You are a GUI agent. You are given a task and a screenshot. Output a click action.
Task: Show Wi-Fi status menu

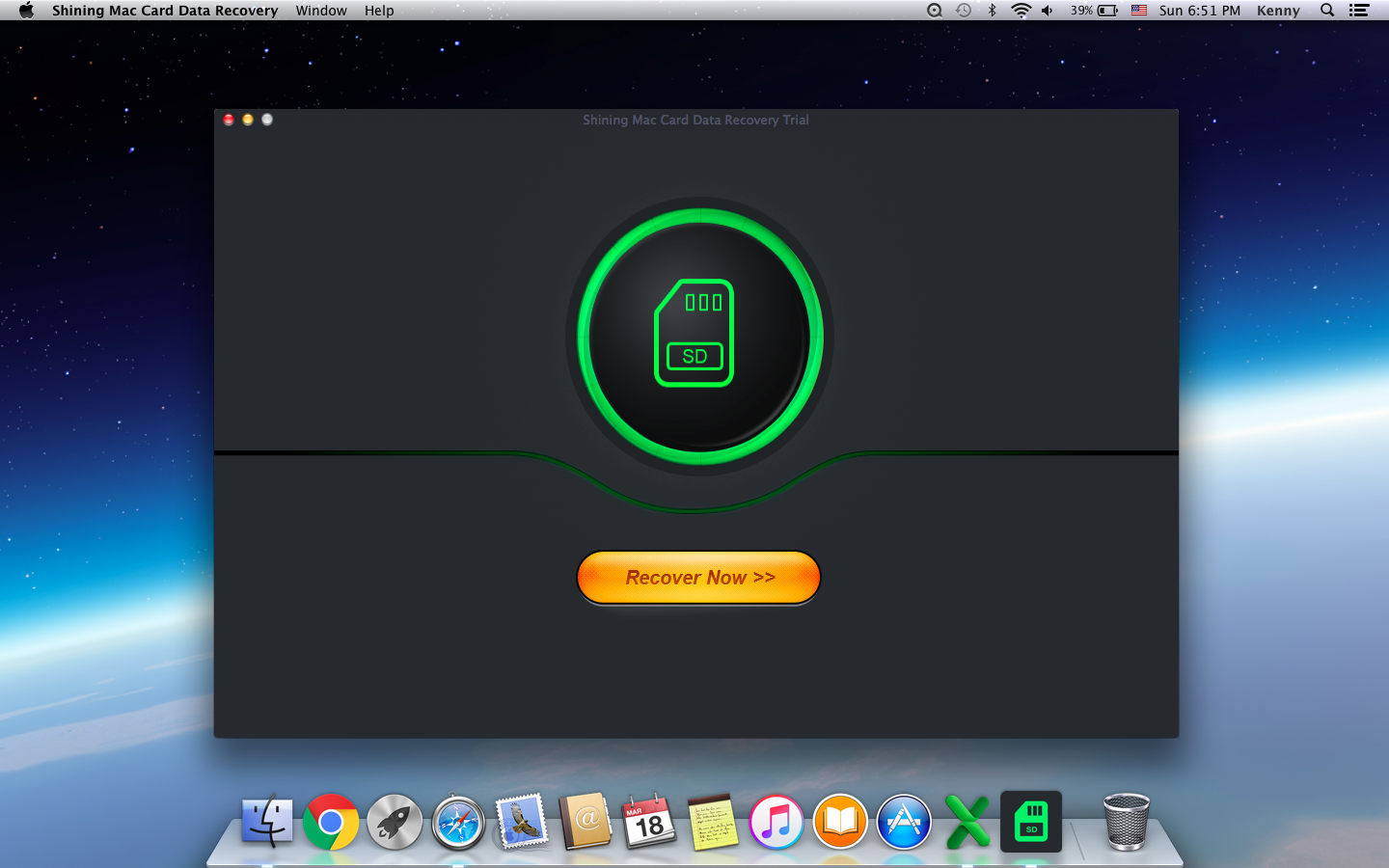point(1021,11)
